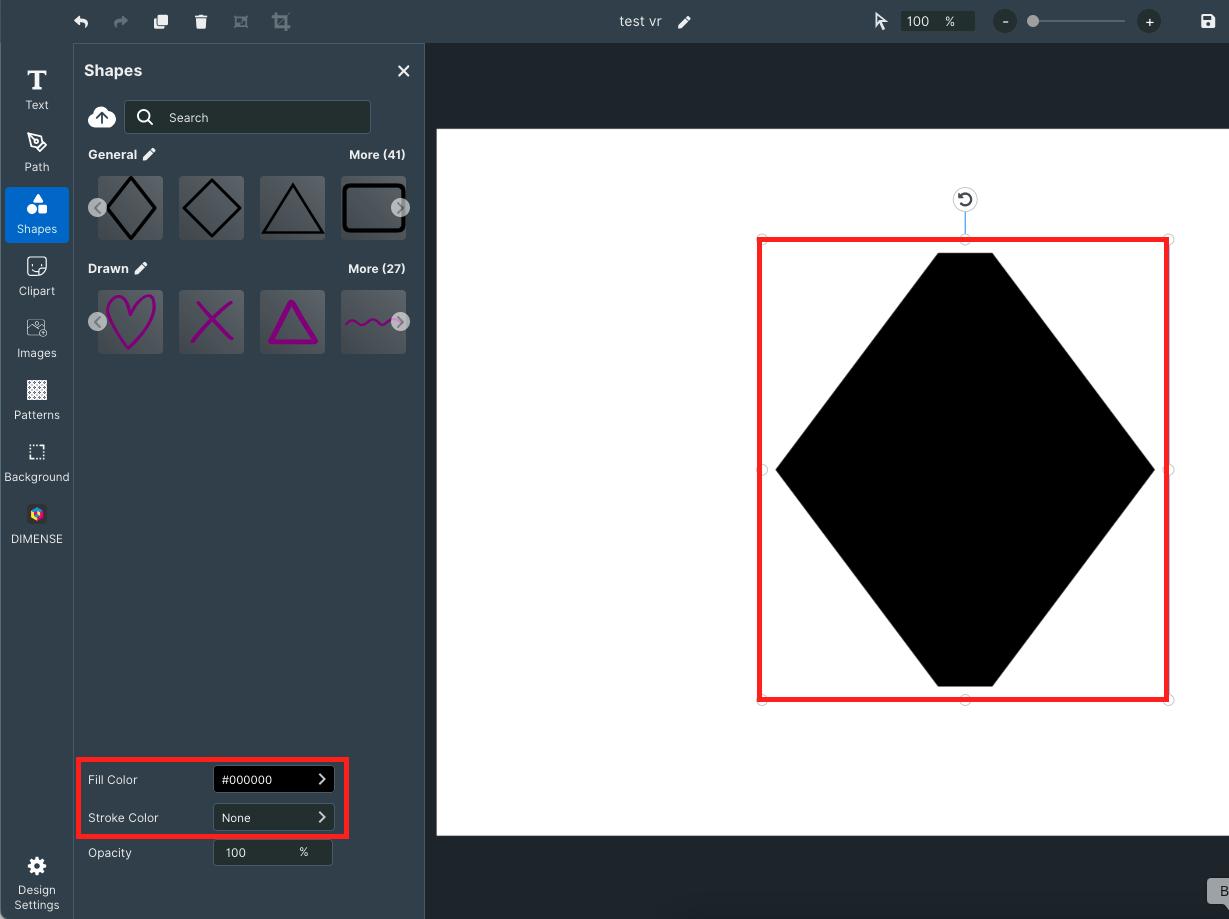
Task: Open the Path tool
Action: 37,152
